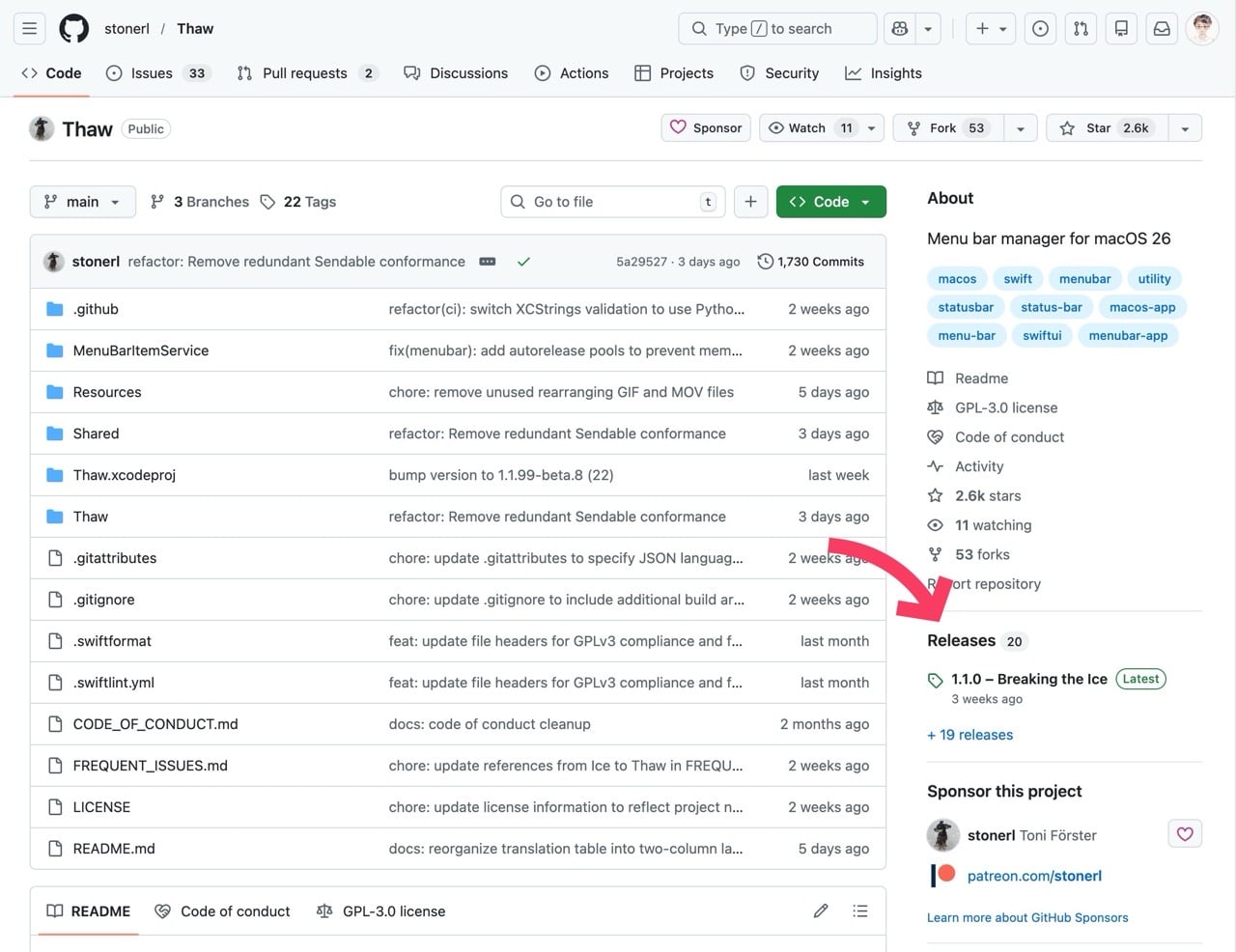The height and width of the screenshot is (952, 1236).
Task: Click the pull requests icon in header
Action: 1081,29
